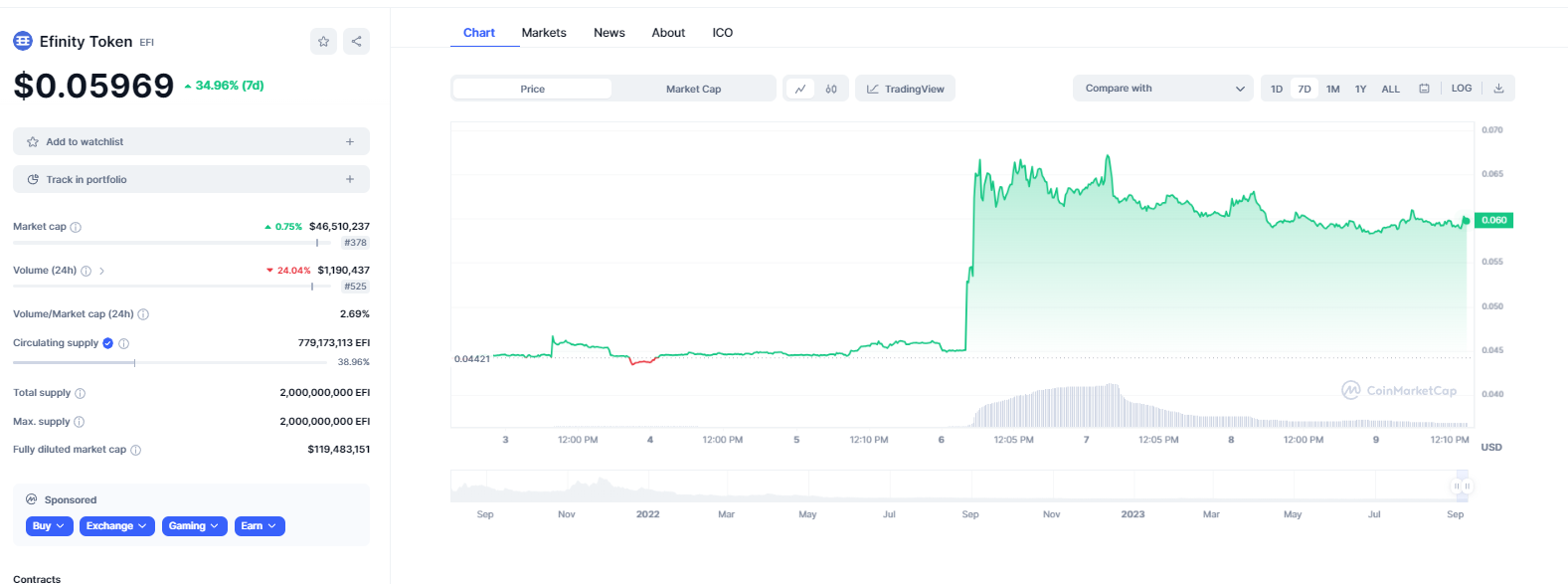Expand the sponsored Buy dropdown

point(49,526)
